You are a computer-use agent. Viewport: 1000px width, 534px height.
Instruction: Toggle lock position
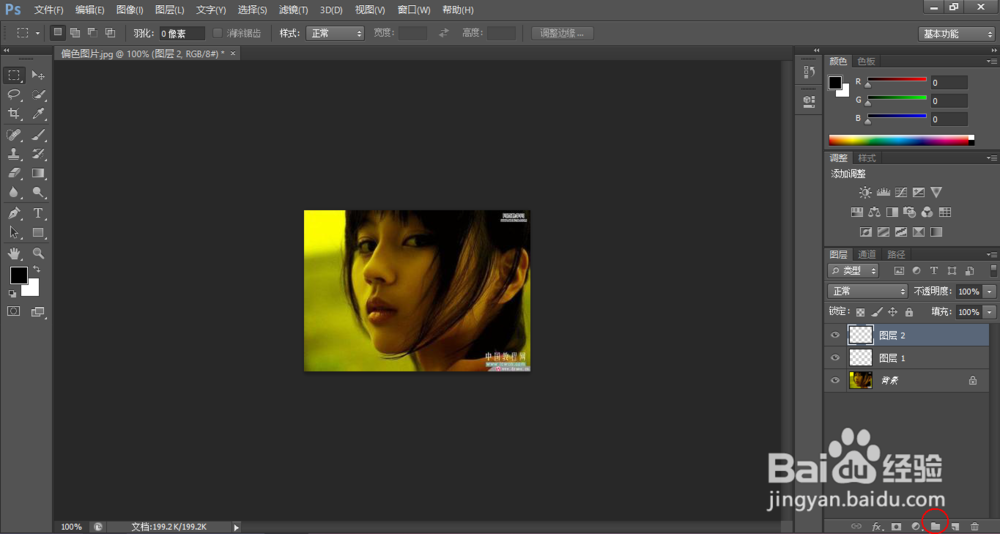[893, 312]
